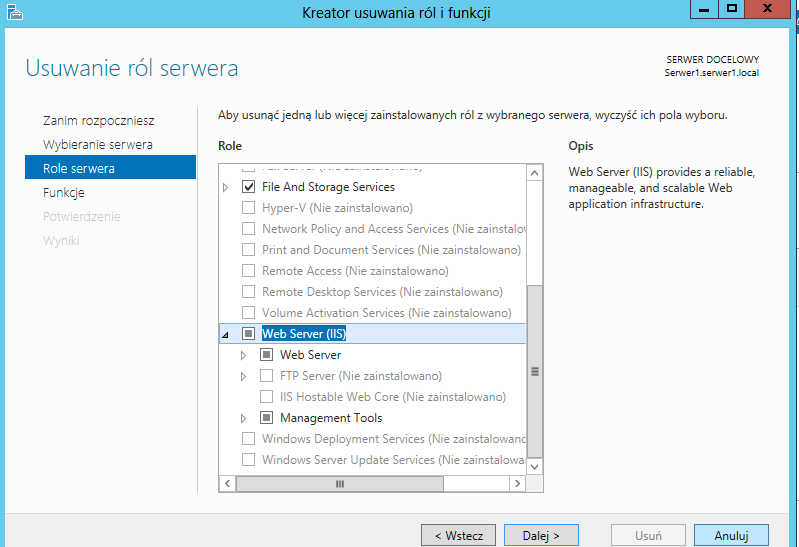The width and height of the screenshot is (799, 547).
Task: Expand File And Storage Services node
Action: 225,188
